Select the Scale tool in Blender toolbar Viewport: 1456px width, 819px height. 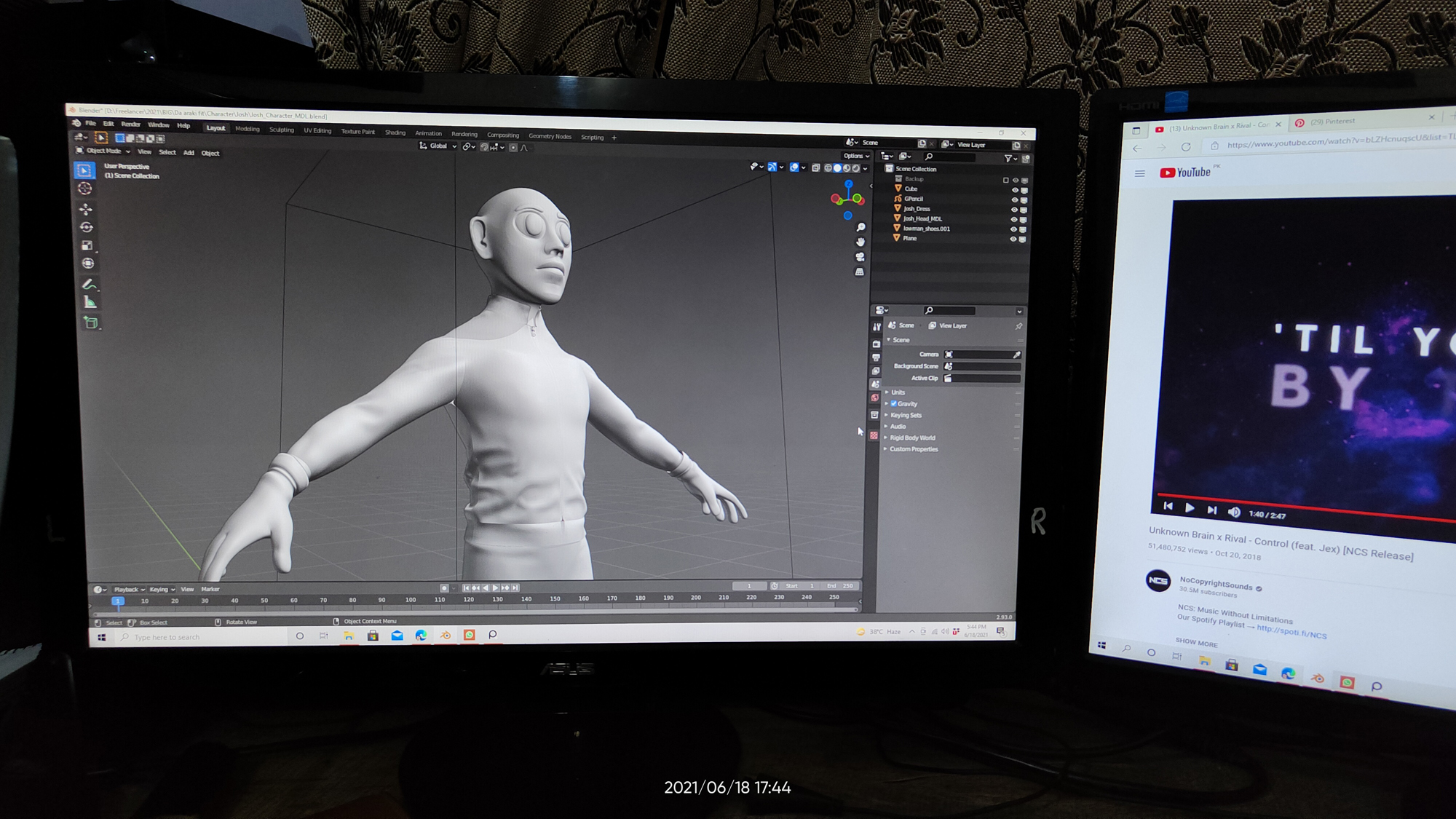pyautogui.click(x=87, y=245)
